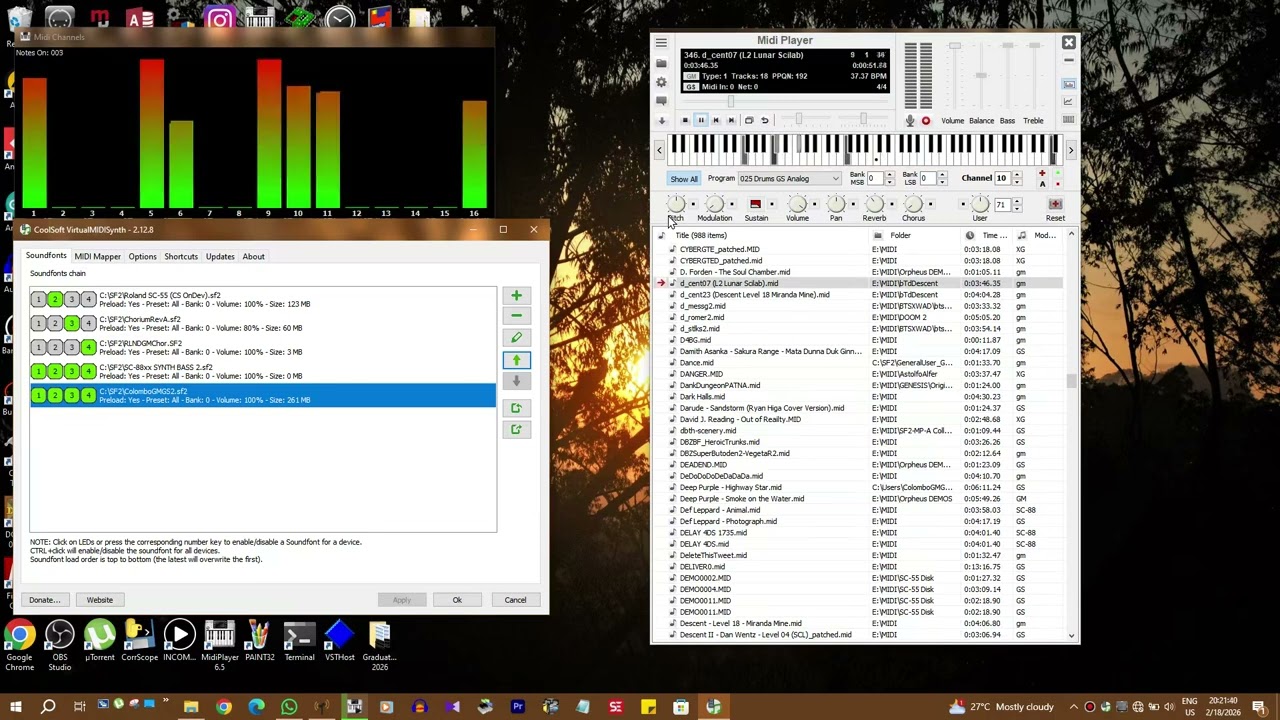The width and height of the screenshot is (1280, 720).
Task: Open the Shortcuts tab
Action: 181,256
